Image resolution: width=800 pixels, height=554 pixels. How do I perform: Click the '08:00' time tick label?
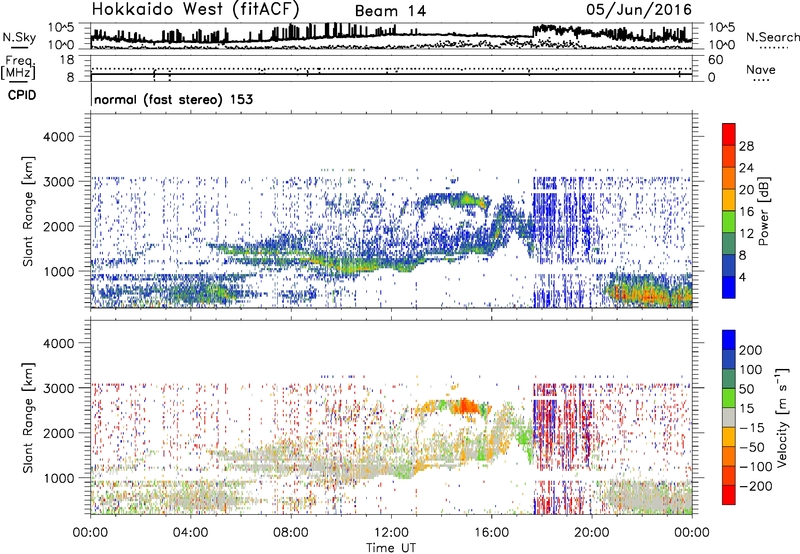click(x=291, y=533)
